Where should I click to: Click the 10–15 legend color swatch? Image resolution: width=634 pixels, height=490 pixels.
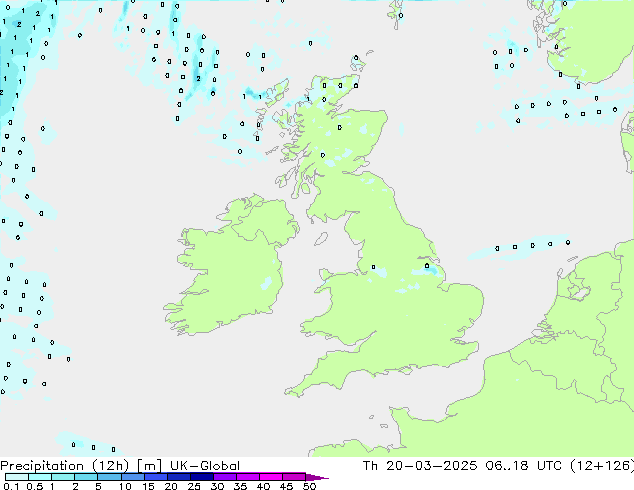coord(133,477)
